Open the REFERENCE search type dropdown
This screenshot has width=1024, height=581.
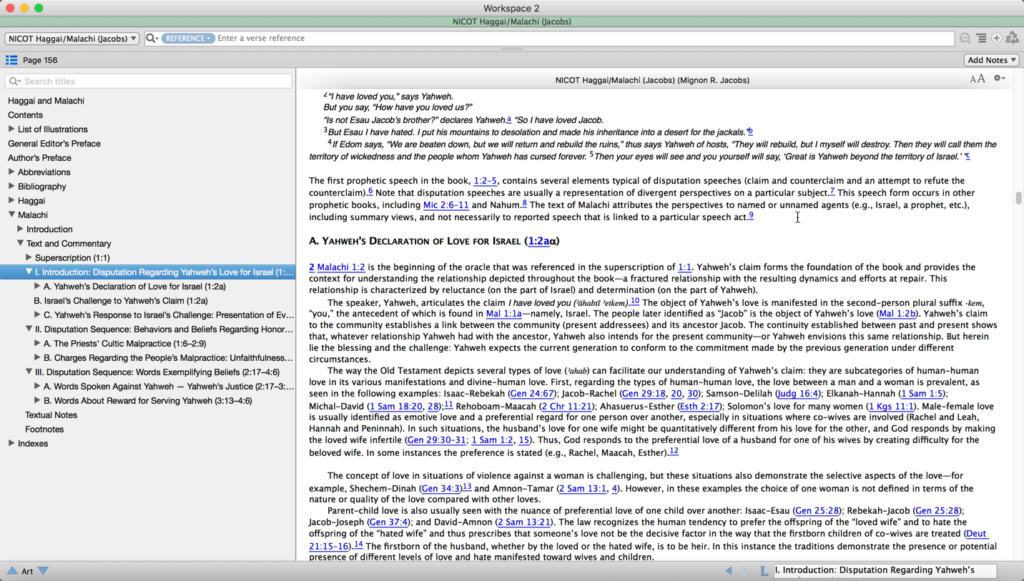pos(187,38)
